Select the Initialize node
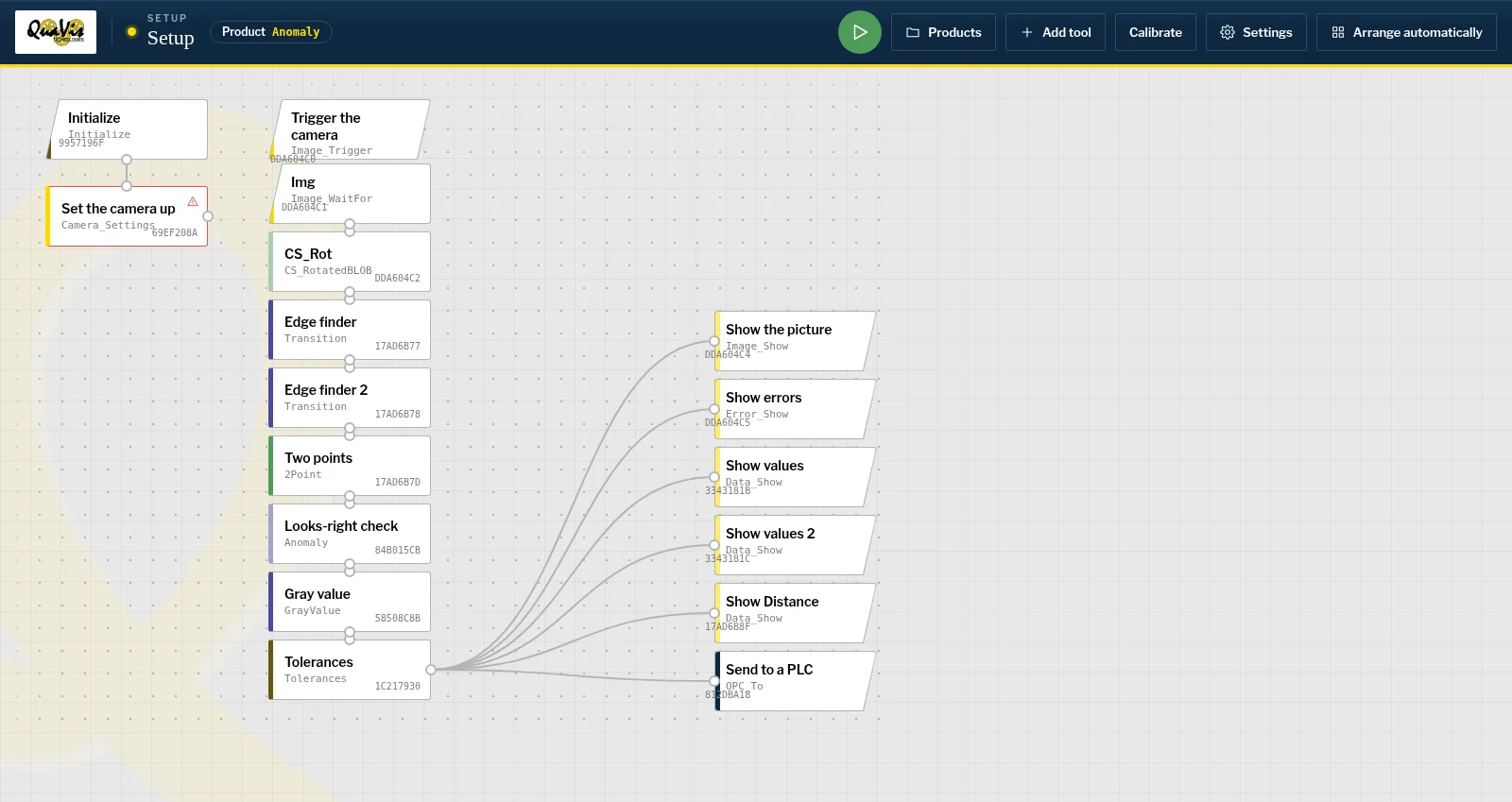The width and height of the screenshot is (1512, 802). 128,129
